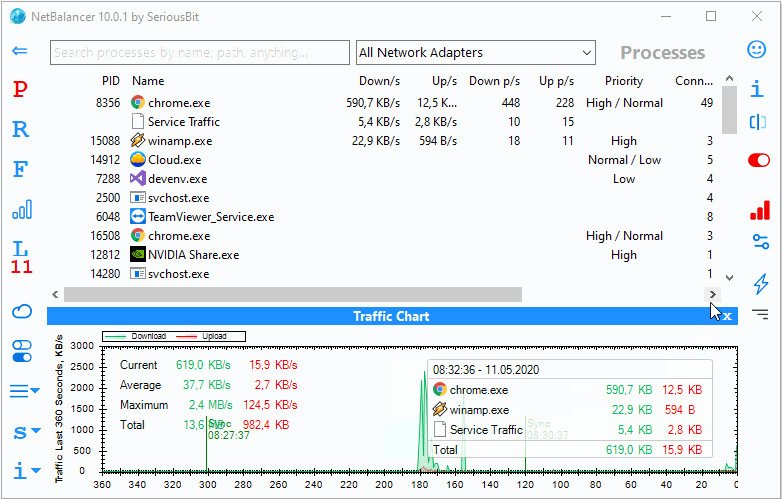Click the blue double-toggle icon in left sidebar

pyautogui.click(x=21, y=350)
